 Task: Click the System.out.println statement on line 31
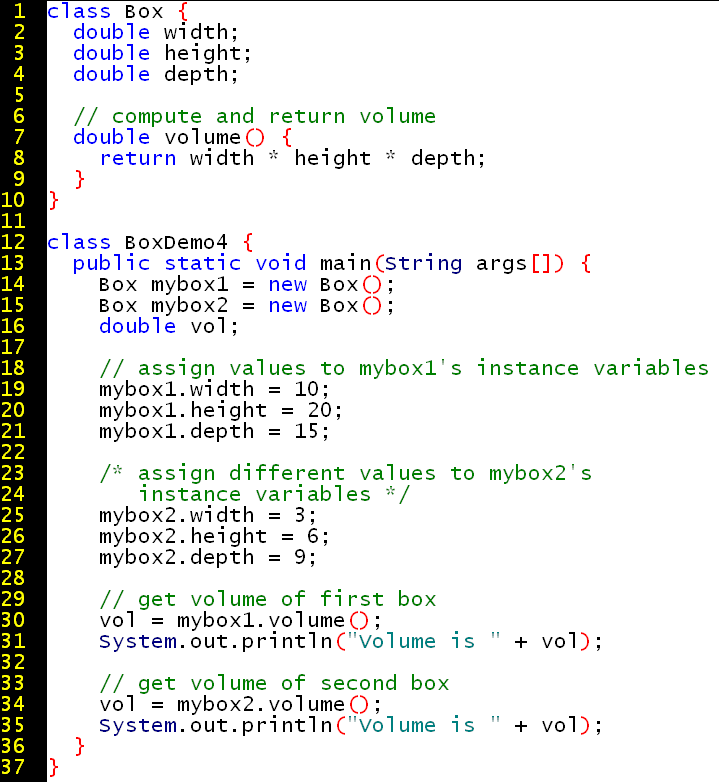(351, 642)
